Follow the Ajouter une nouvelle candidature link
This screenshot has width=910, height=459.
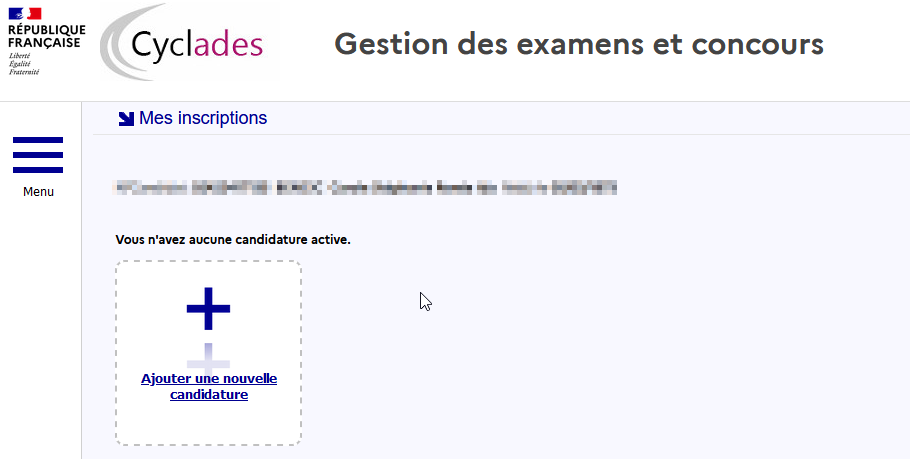(x=209, y=386)
